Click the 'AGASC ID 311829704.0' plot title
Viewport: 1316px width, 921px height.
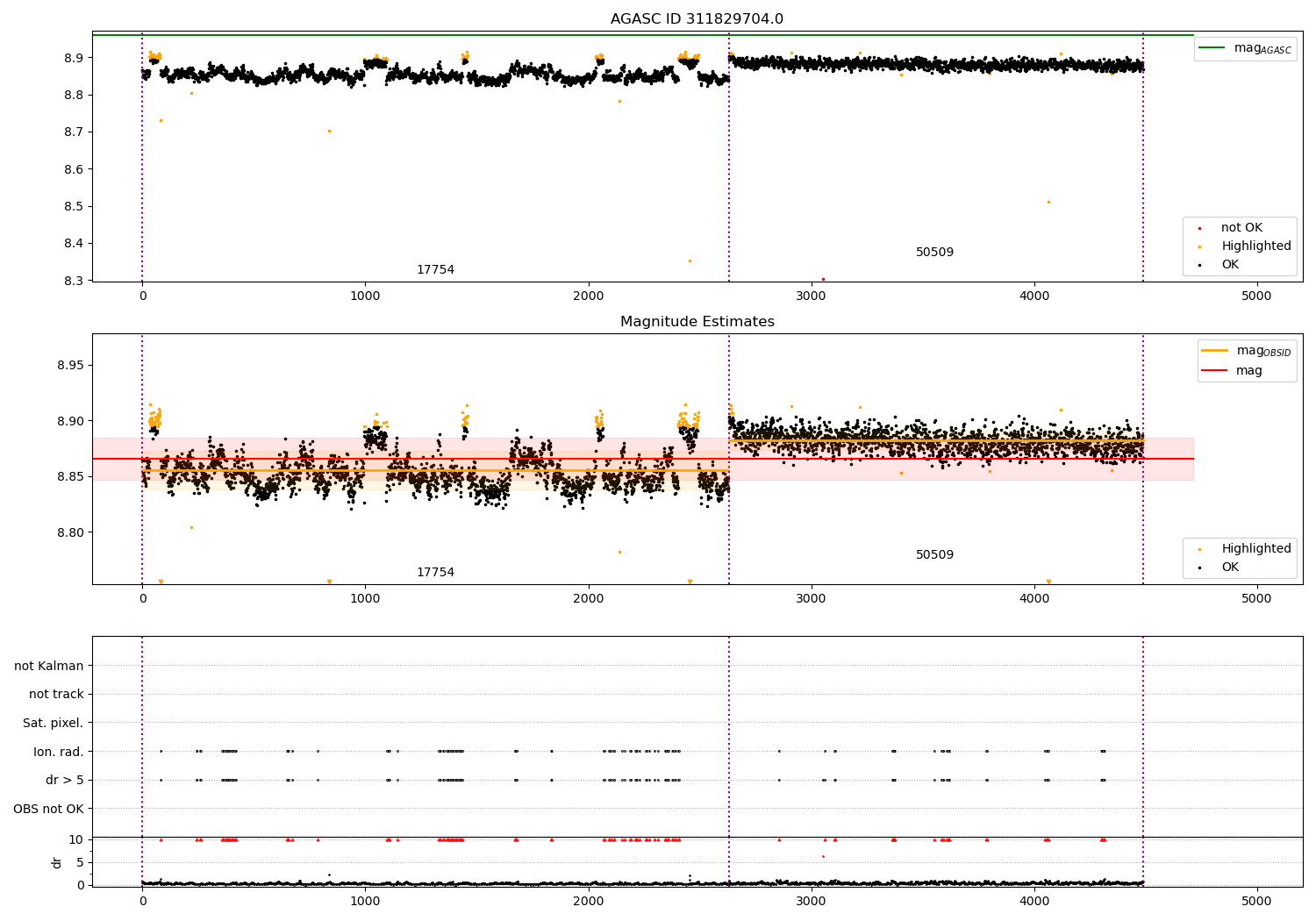point(697,19)
